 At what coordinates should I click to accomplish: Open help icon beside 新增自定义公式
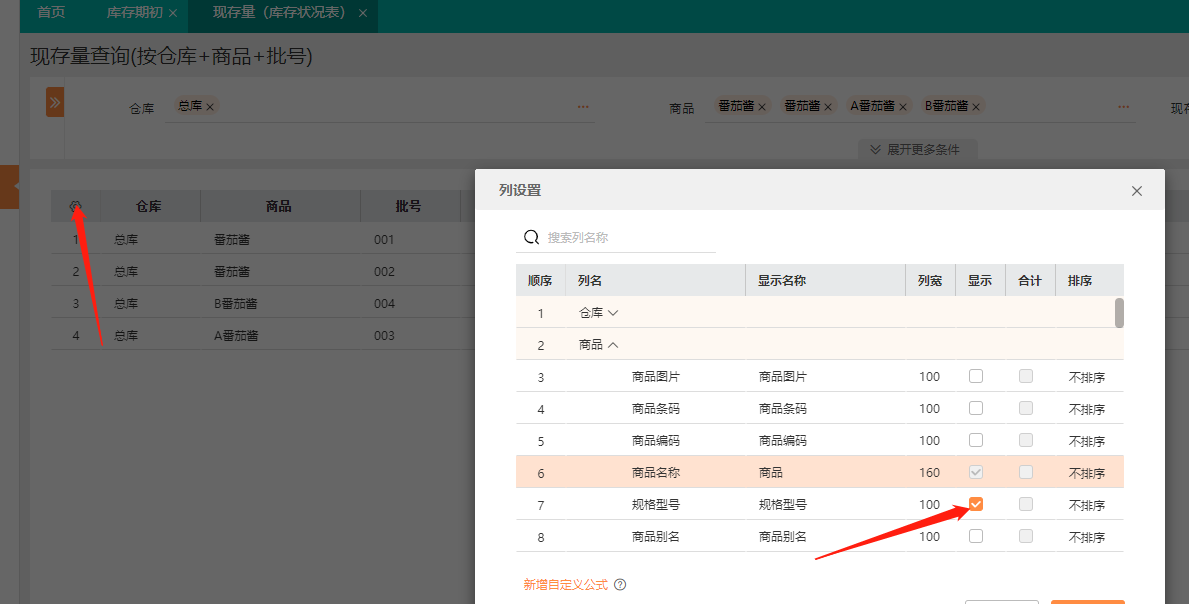point(620,584)
